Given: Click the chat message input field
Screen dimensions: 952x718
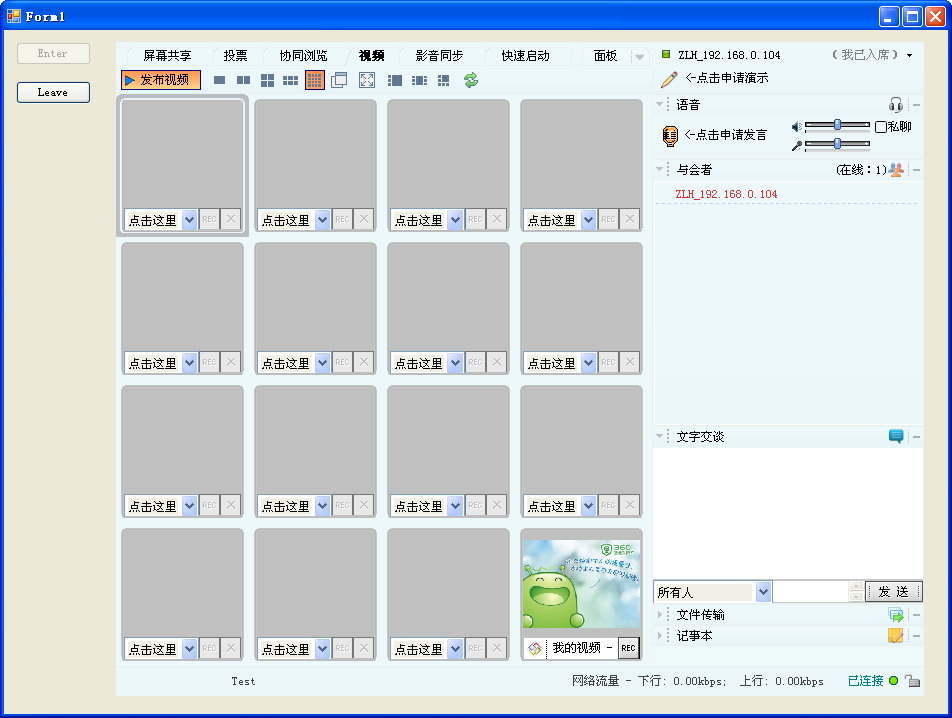Looking at the screenshot, I should tap(810, 592).
